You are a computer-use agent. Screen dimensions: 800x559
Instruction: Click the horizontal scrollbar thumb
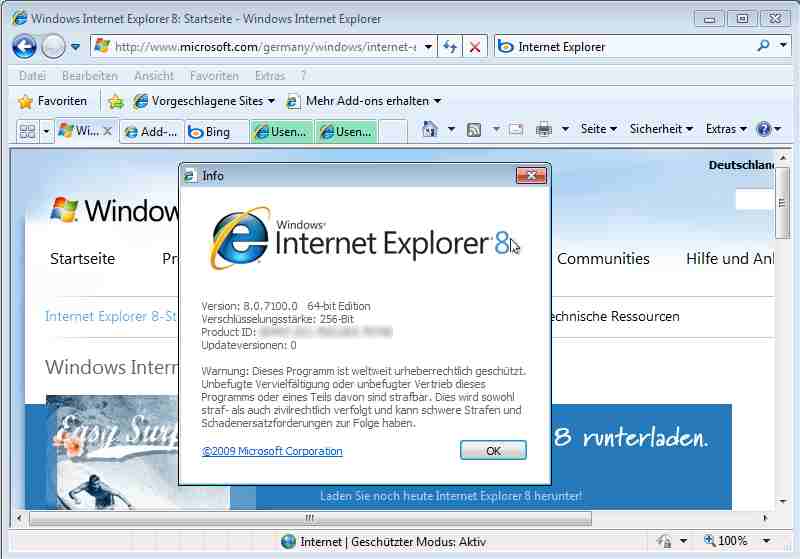310,518
